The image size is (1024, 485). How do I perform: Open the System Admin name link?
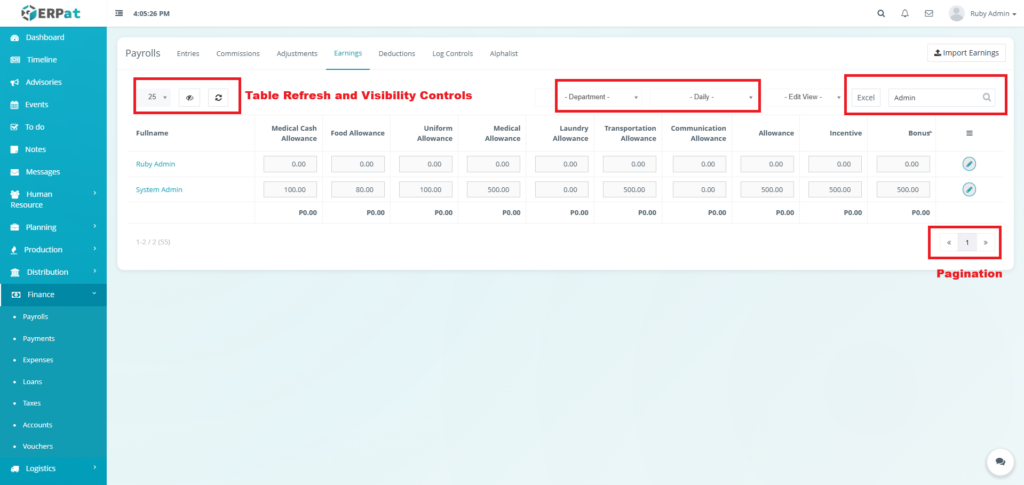159,189
